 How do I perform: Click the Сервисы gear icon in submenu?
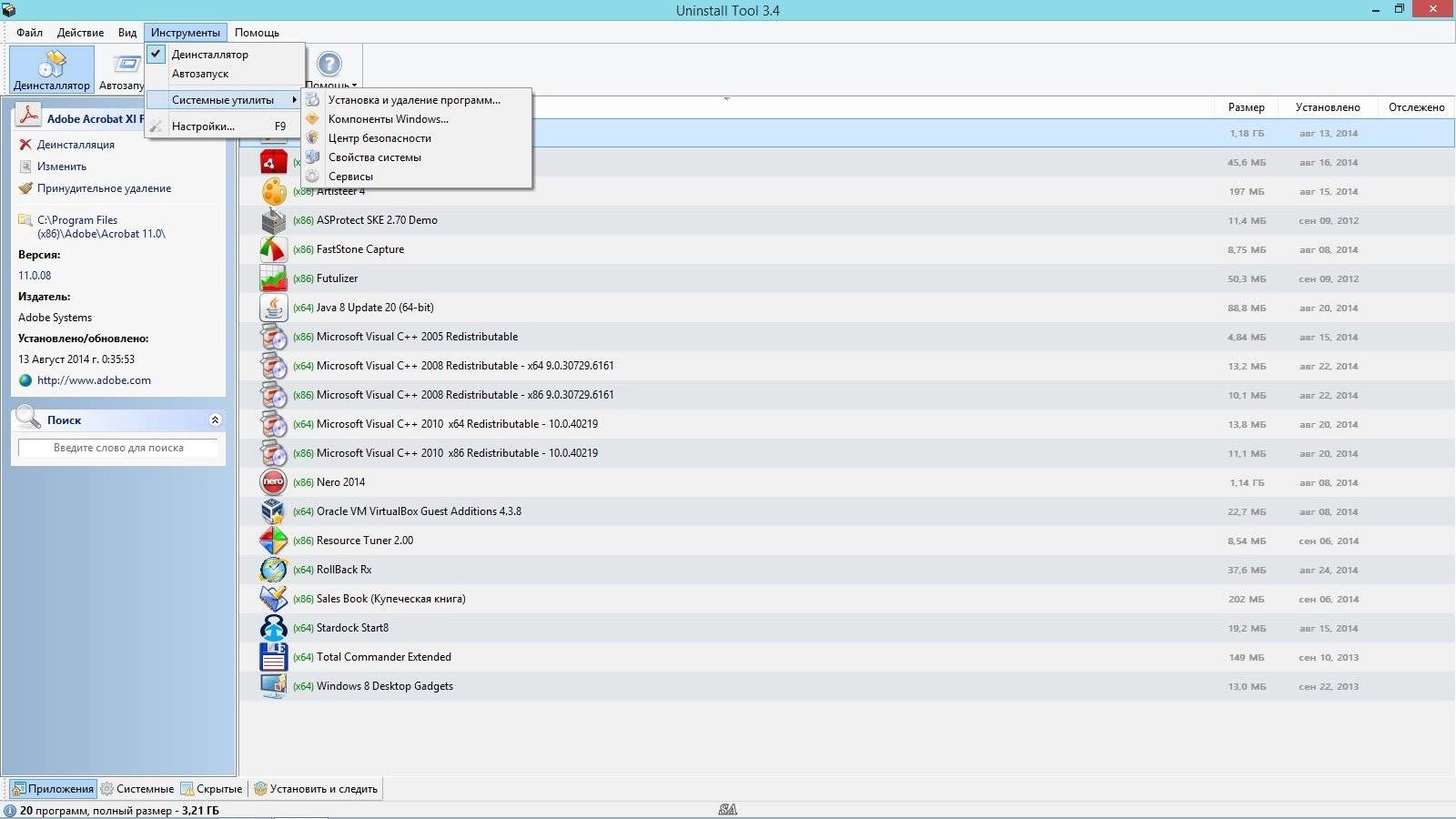pos(312,176)
